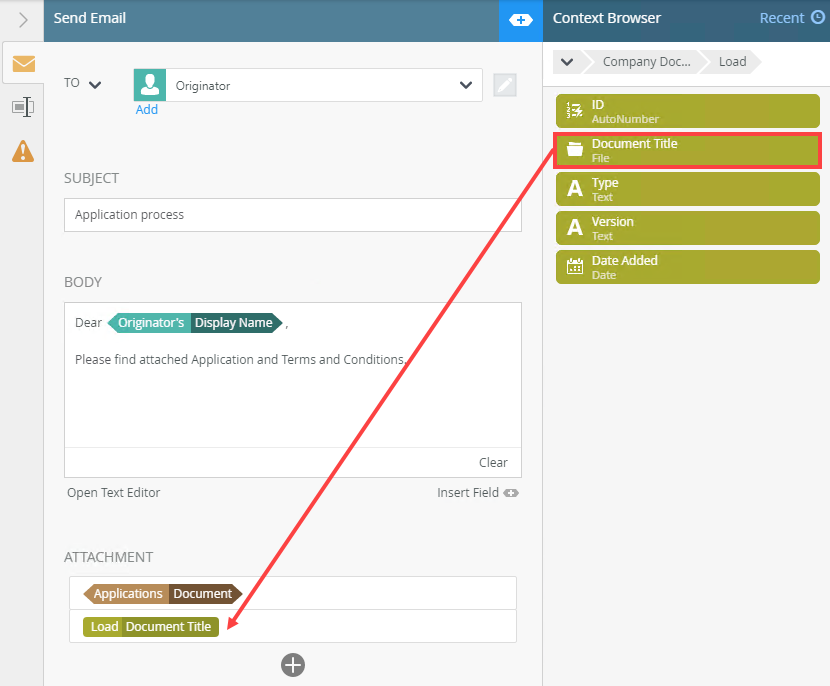Image resolution: width=830 pixels, height=686 pixels.
Task: Open the TO recipient type dropdown
Action: [x=95, y=84]
